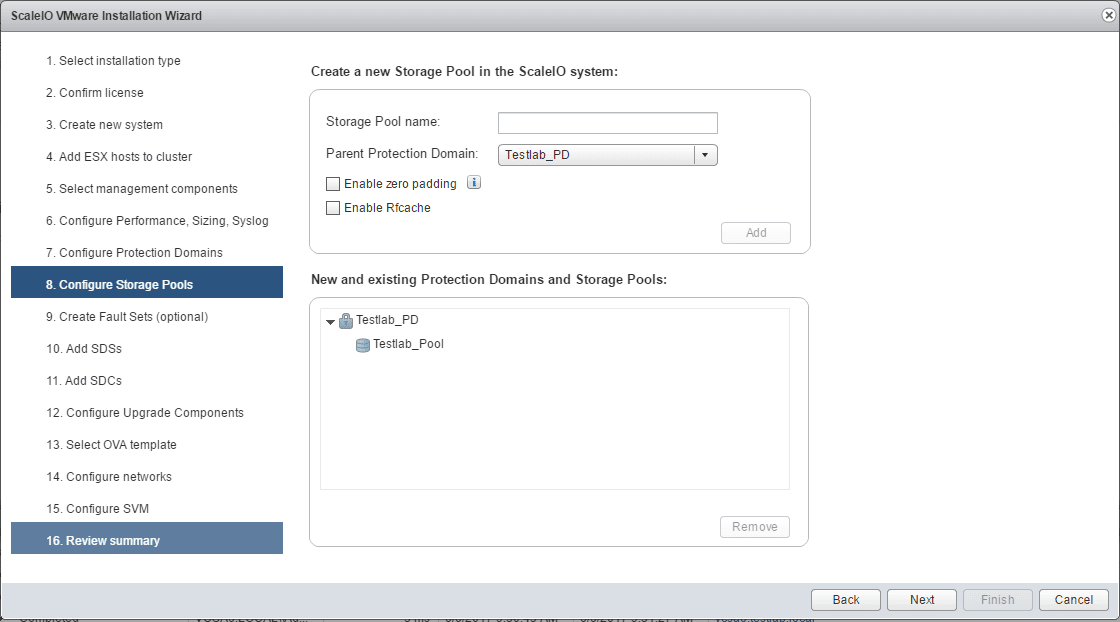Click the Back button
Image resolution: width=1120 pixels, height=622 pixels.
[x=846, y=600]
